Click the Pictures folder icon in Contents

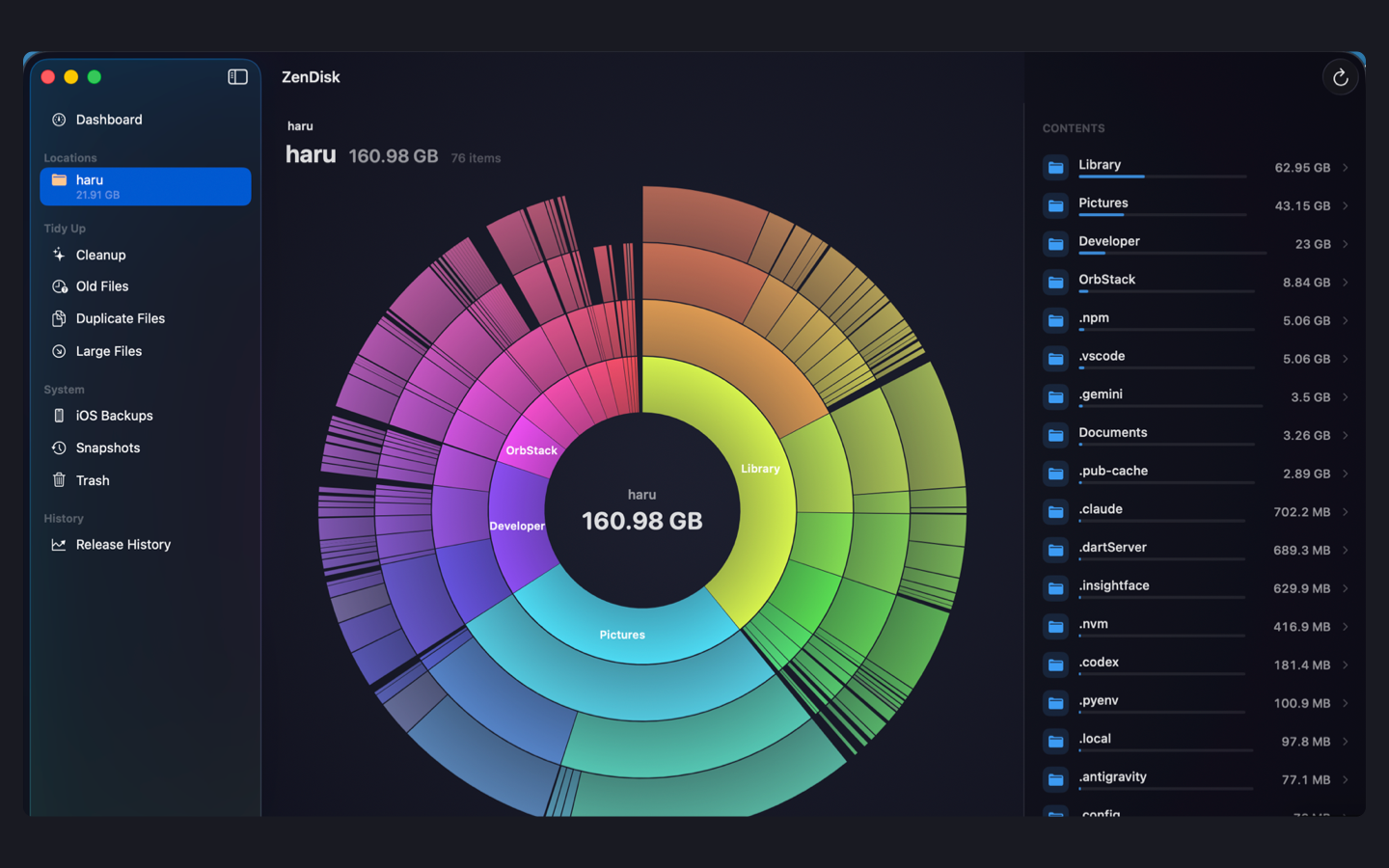click(x=1056, y=205)
